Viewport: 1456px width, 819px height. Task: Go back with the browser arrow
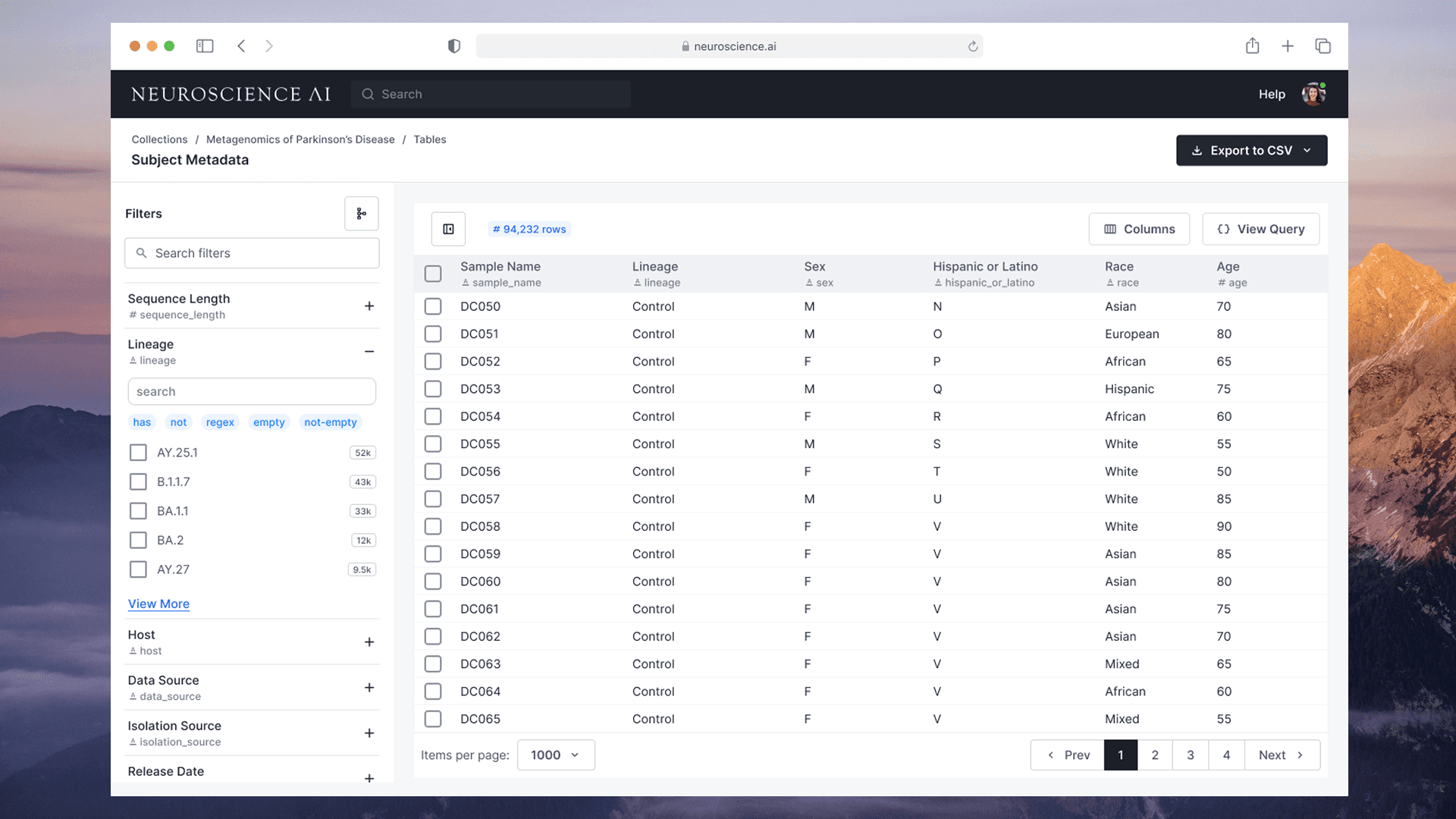tap(241, 46)
